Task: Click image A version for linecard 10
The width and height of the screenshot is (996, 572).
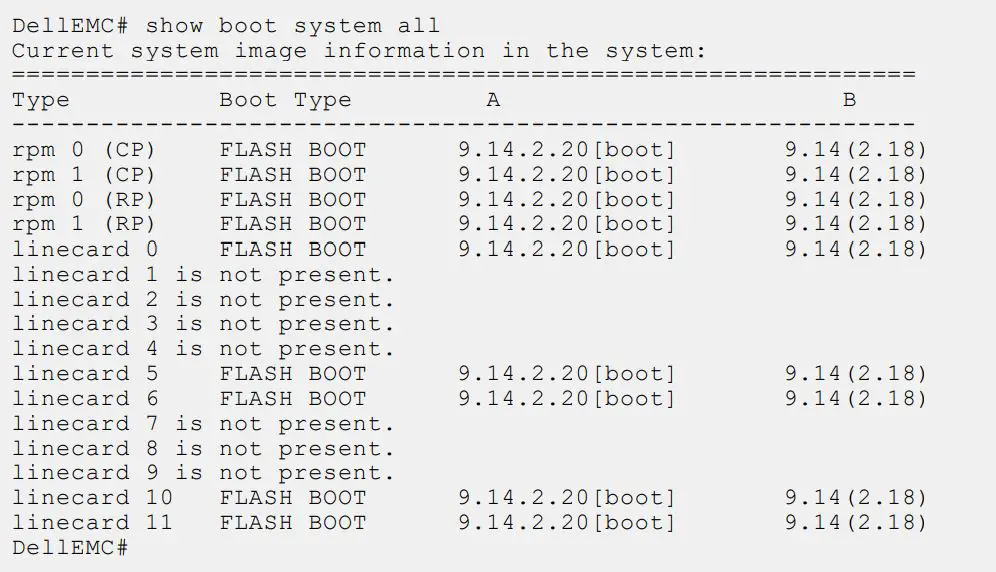Action: click(567, 498)
